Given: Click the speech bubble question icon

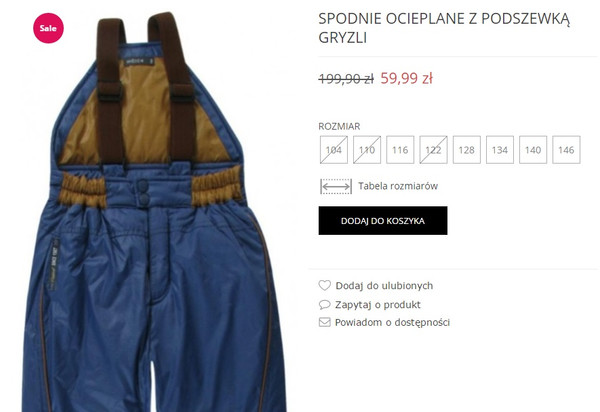Looking at the screenshot, I should pos(324,305).
